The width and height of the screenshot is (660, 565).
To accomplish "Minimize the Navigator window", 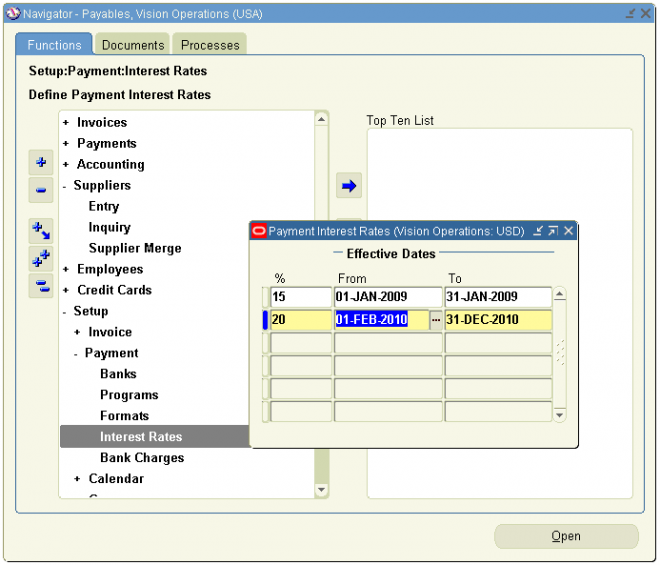I will (x=630, y=13).
